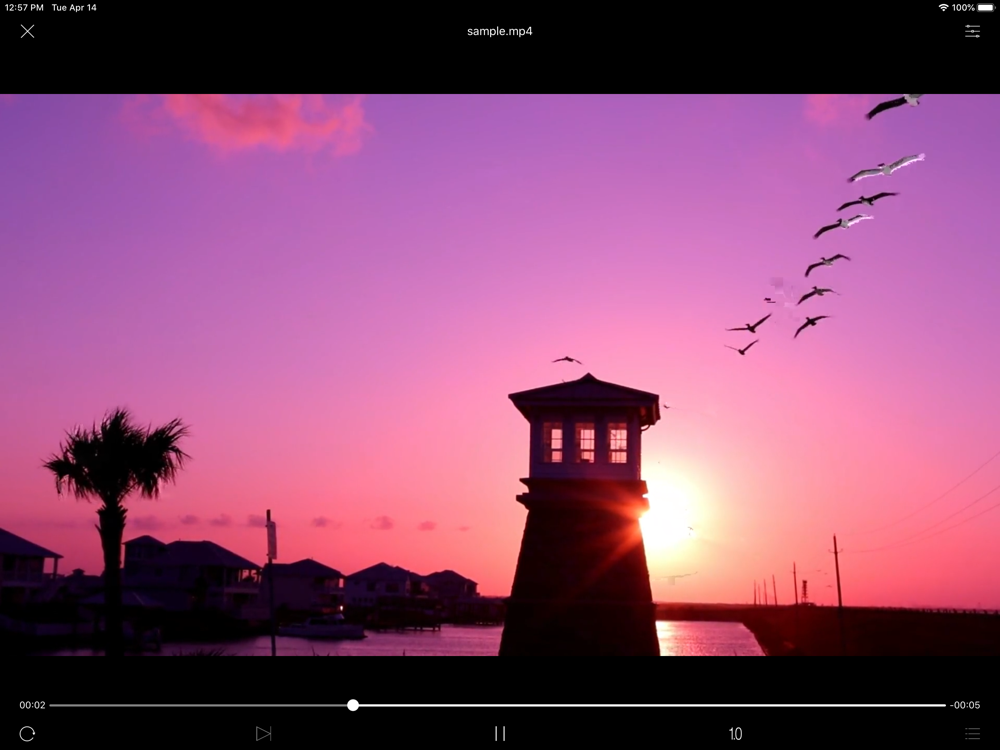This screenshot has height=750, width=1000.
Task: Click the 12:57 PM clock
Action: pyautogui.click(x=24, y=8)
